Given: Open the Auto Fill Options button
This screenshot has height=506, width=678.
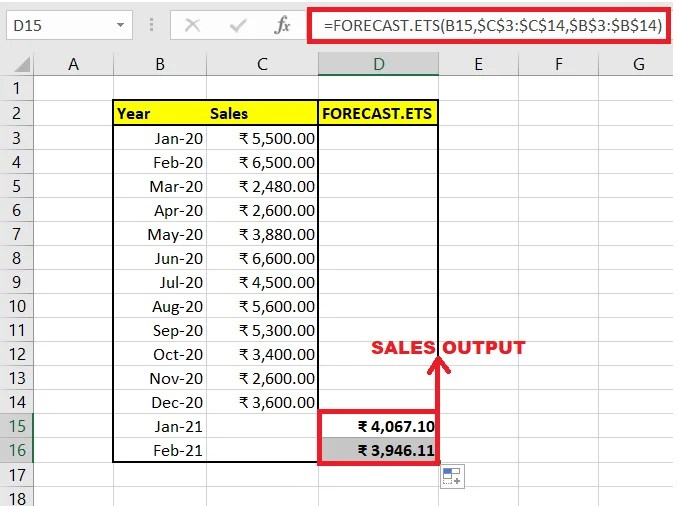Looking at the screenshot, I should pyautogui.click(x=452, y=476).
